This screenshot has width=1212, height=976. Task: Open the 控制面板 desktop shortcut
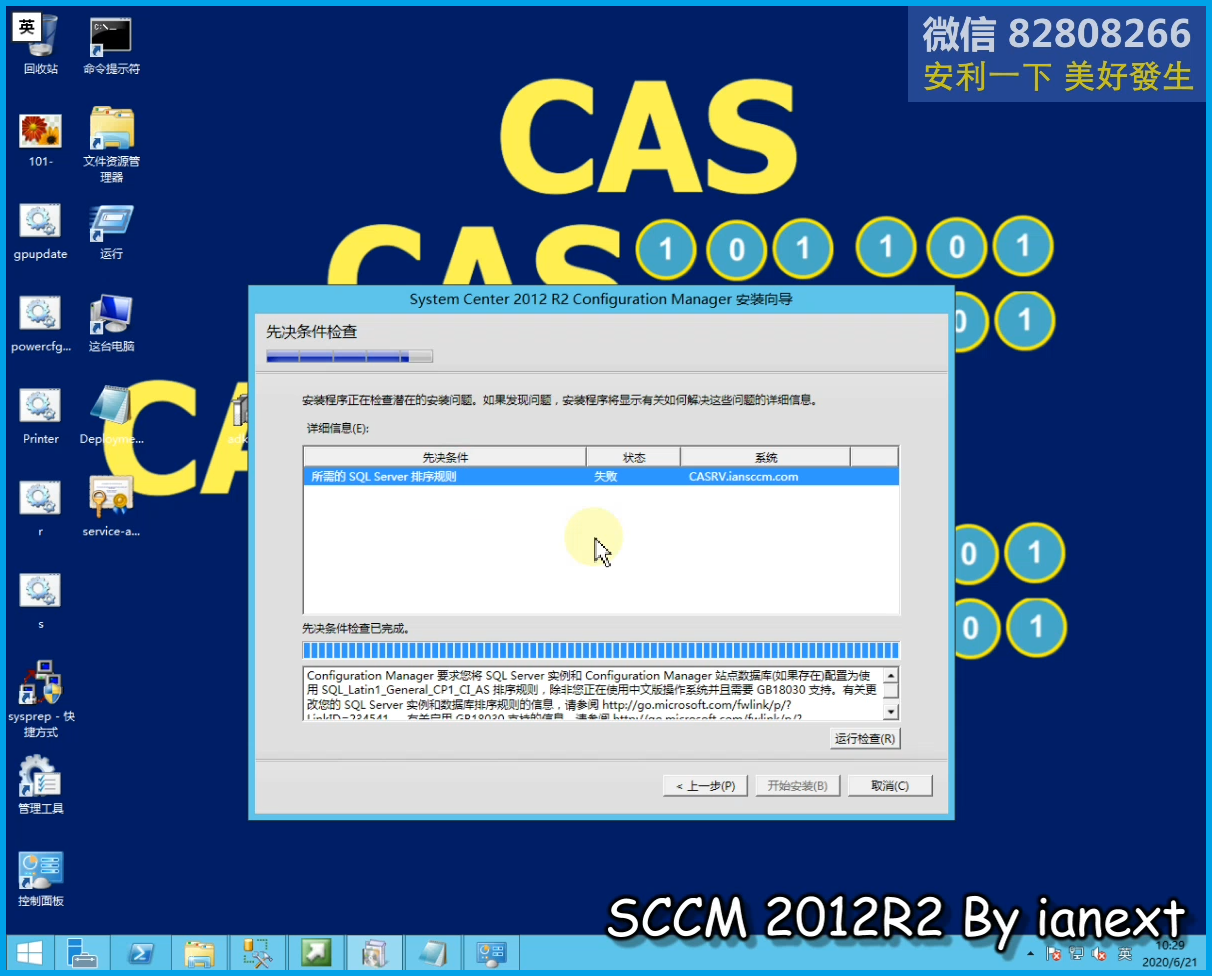[x=41, y=878]
